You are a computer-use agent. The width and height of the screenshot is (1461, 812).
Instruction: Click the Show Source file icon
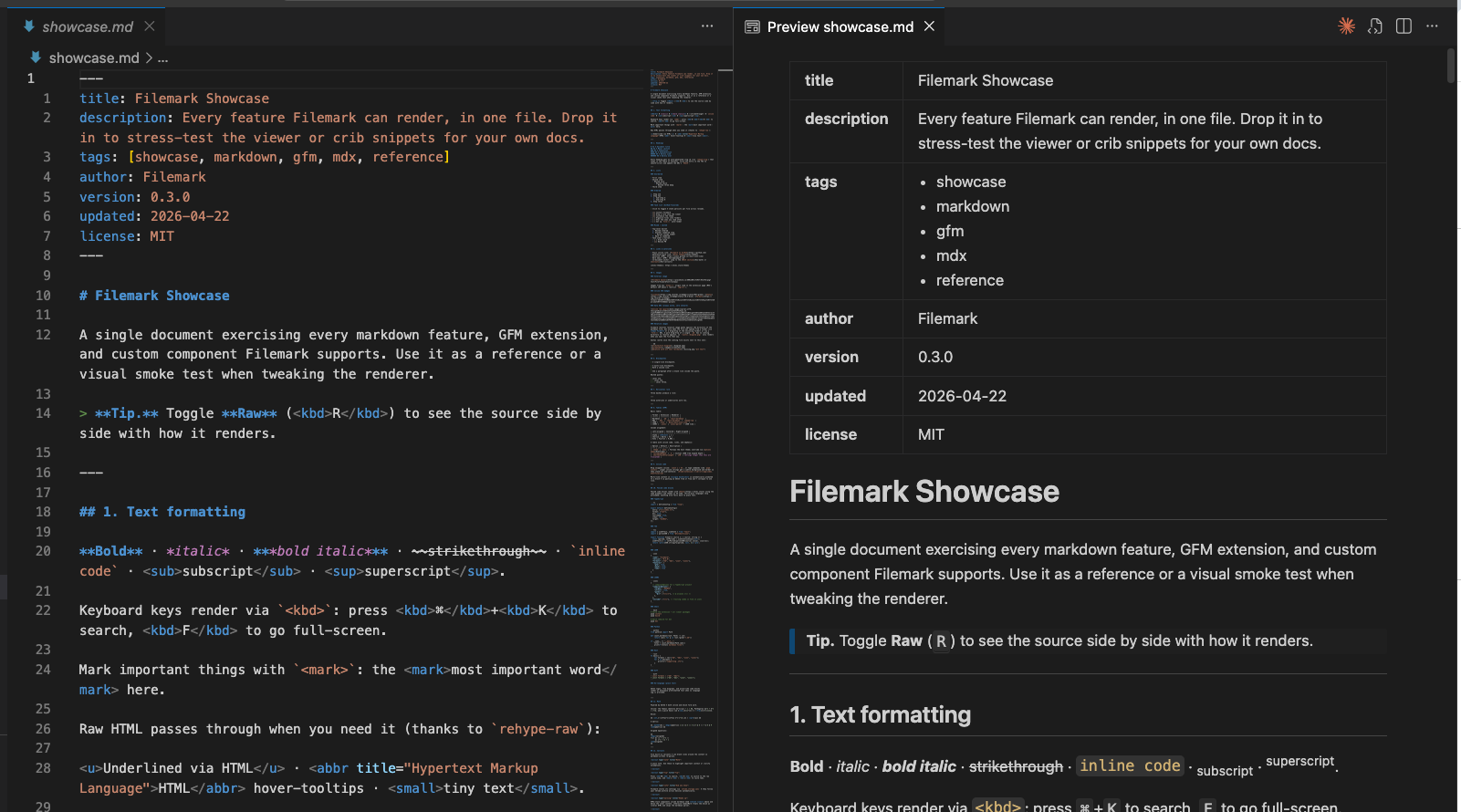pyautogui.click(x=1375, y=26)
